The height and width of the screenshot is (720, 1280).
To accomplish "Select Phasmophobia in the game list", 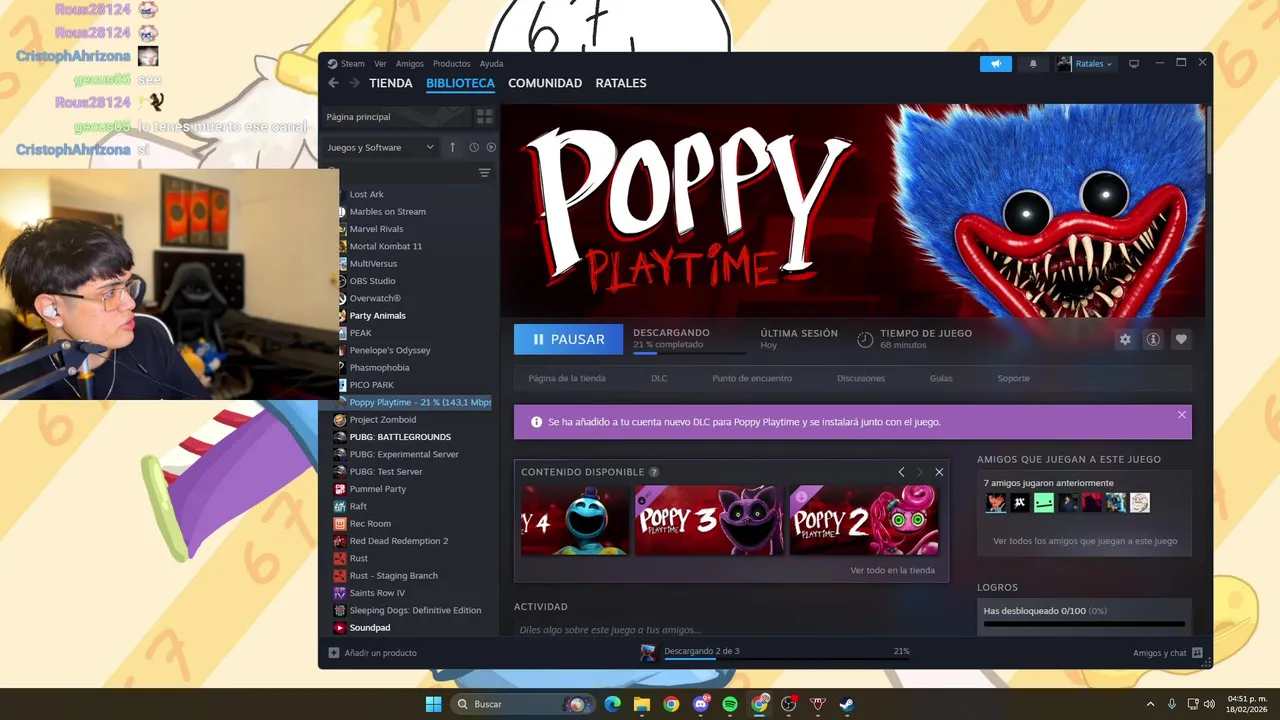I will point(379,368).
